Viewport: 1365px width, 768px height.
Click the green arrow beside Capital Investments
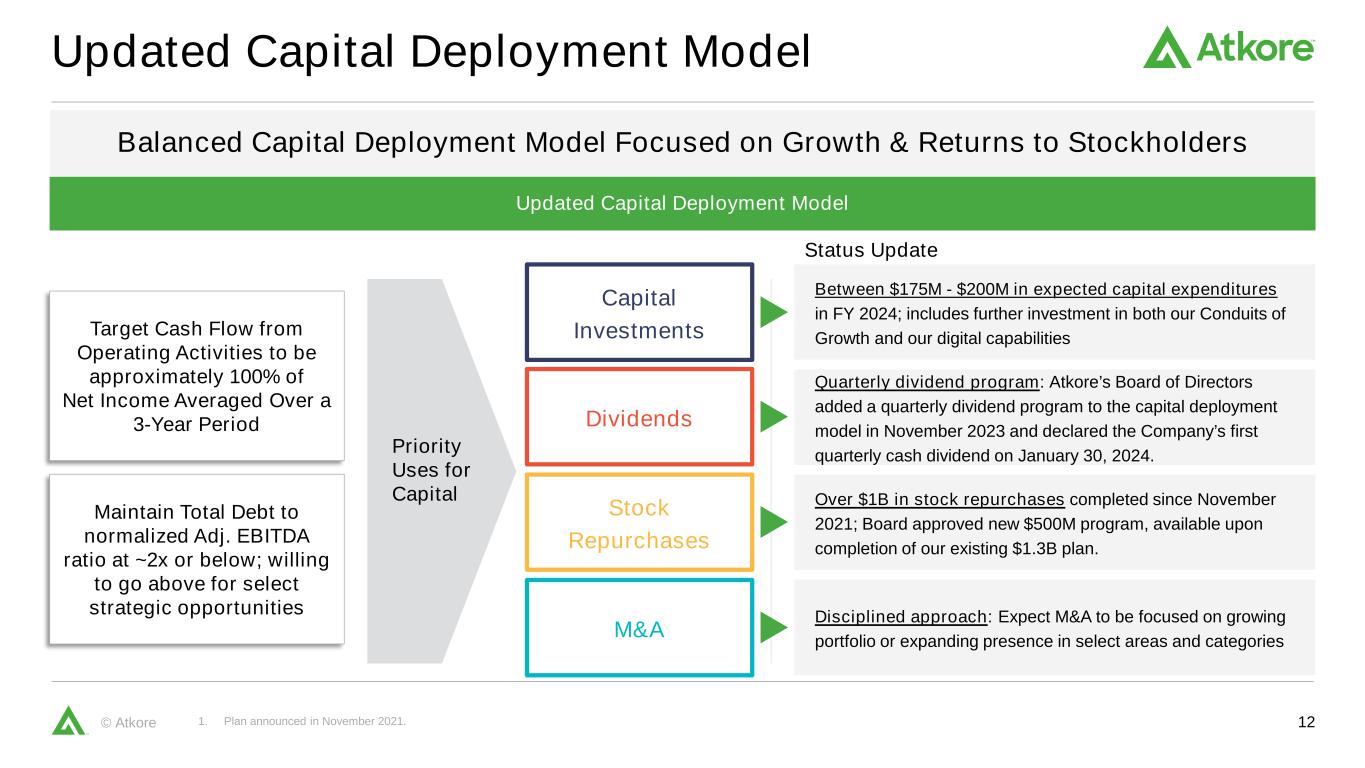775,312
